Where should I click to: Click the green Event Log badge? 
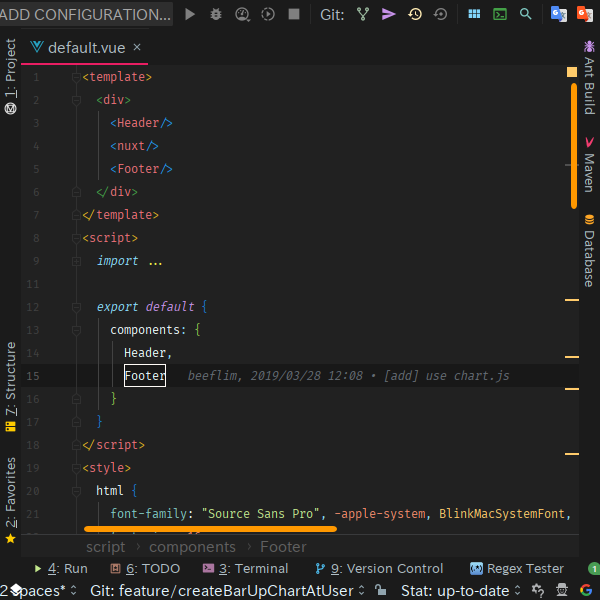point(593,569)
